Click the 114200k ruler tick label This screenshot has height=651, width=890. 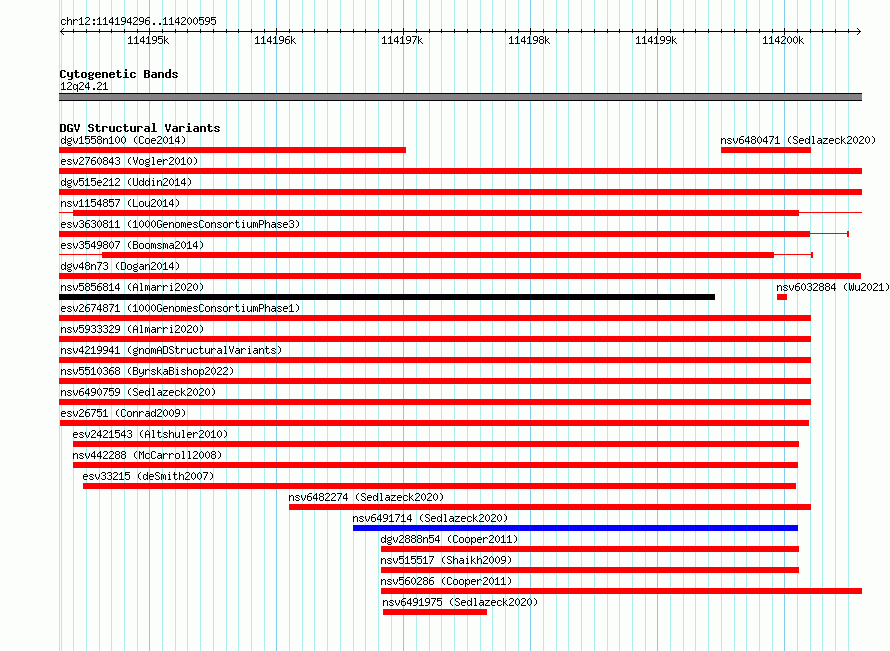(783, 40)
